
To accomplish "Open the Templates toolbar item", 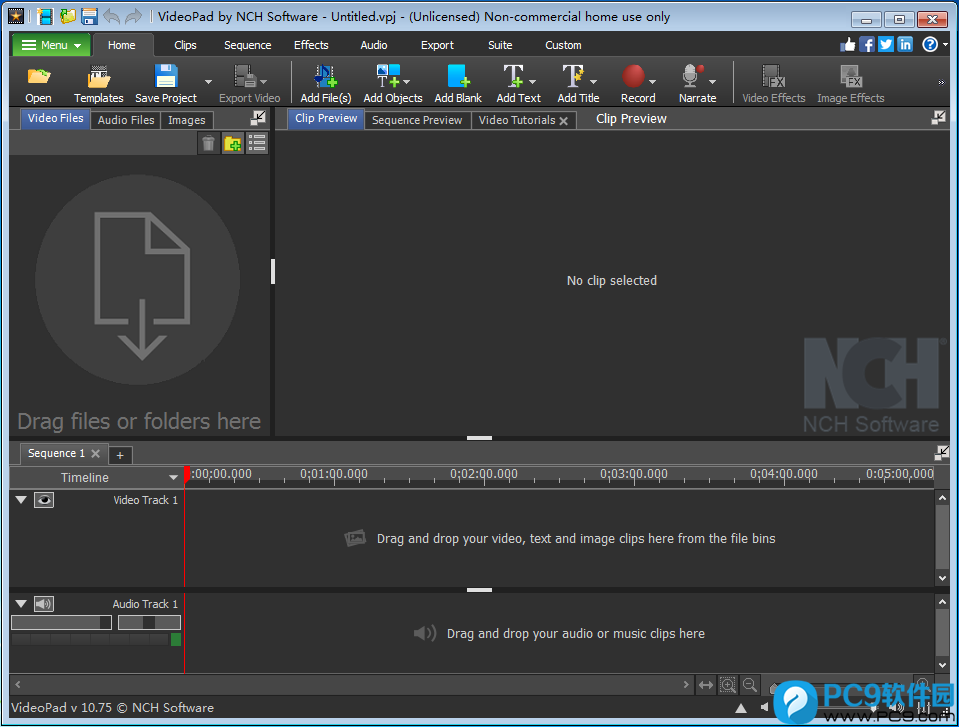I will click(98, 84).
